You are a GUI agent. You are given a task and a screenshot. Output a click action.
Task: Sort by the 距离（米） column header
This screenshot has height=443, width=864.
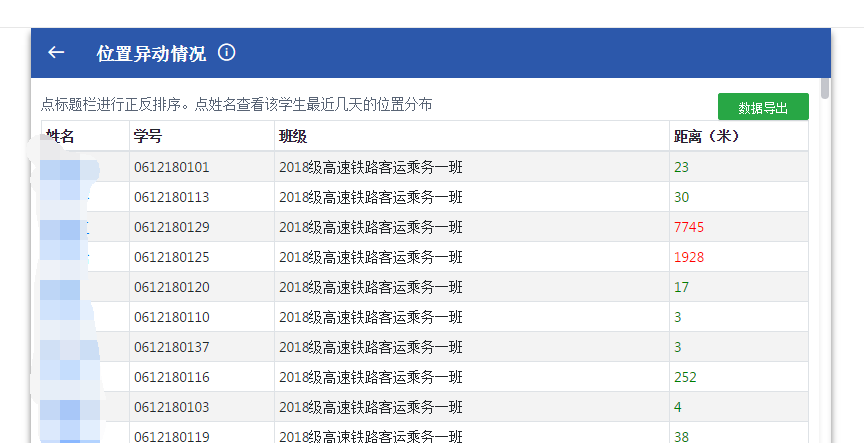click(706, 136)
